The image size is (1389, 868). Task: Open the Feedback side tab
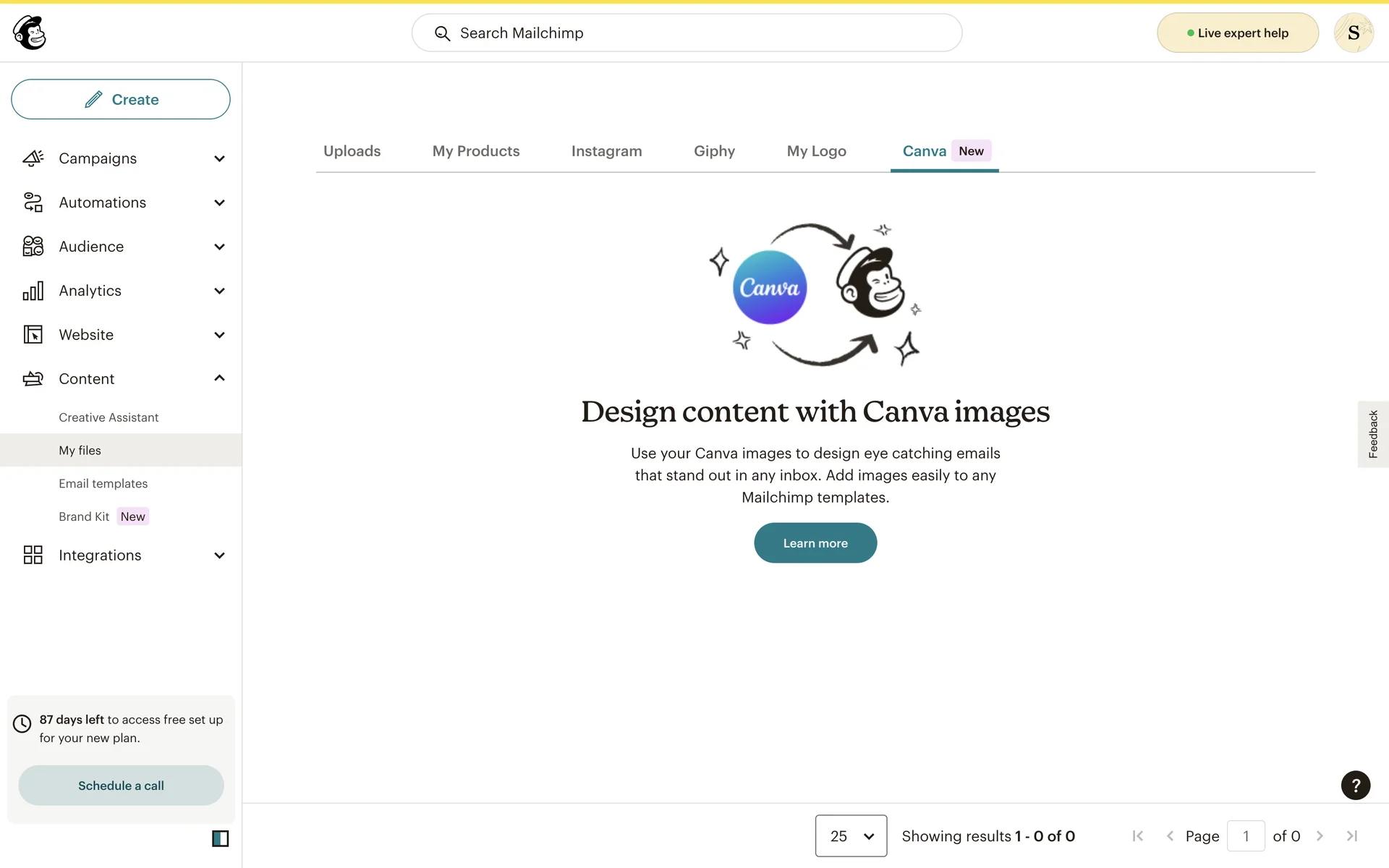[x=1372, y=434]
